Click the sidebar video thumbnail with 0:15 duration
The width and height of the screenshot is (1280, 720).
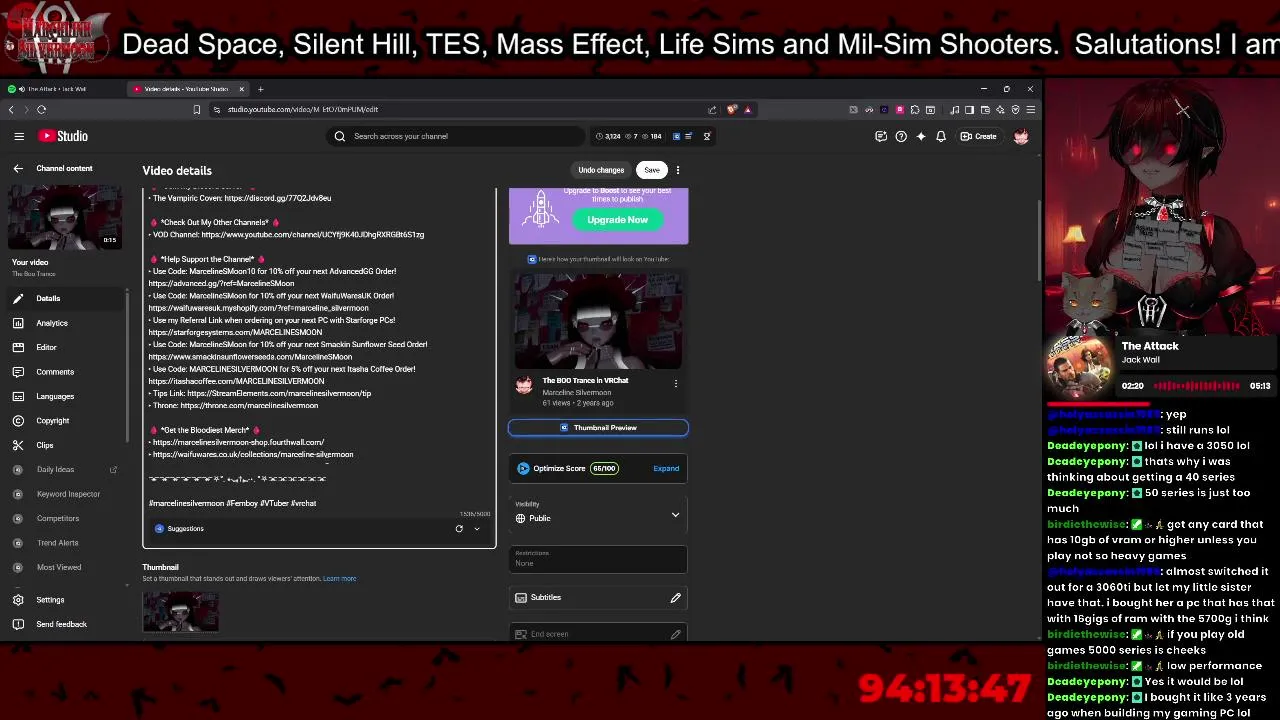click(x=64, y=216)
